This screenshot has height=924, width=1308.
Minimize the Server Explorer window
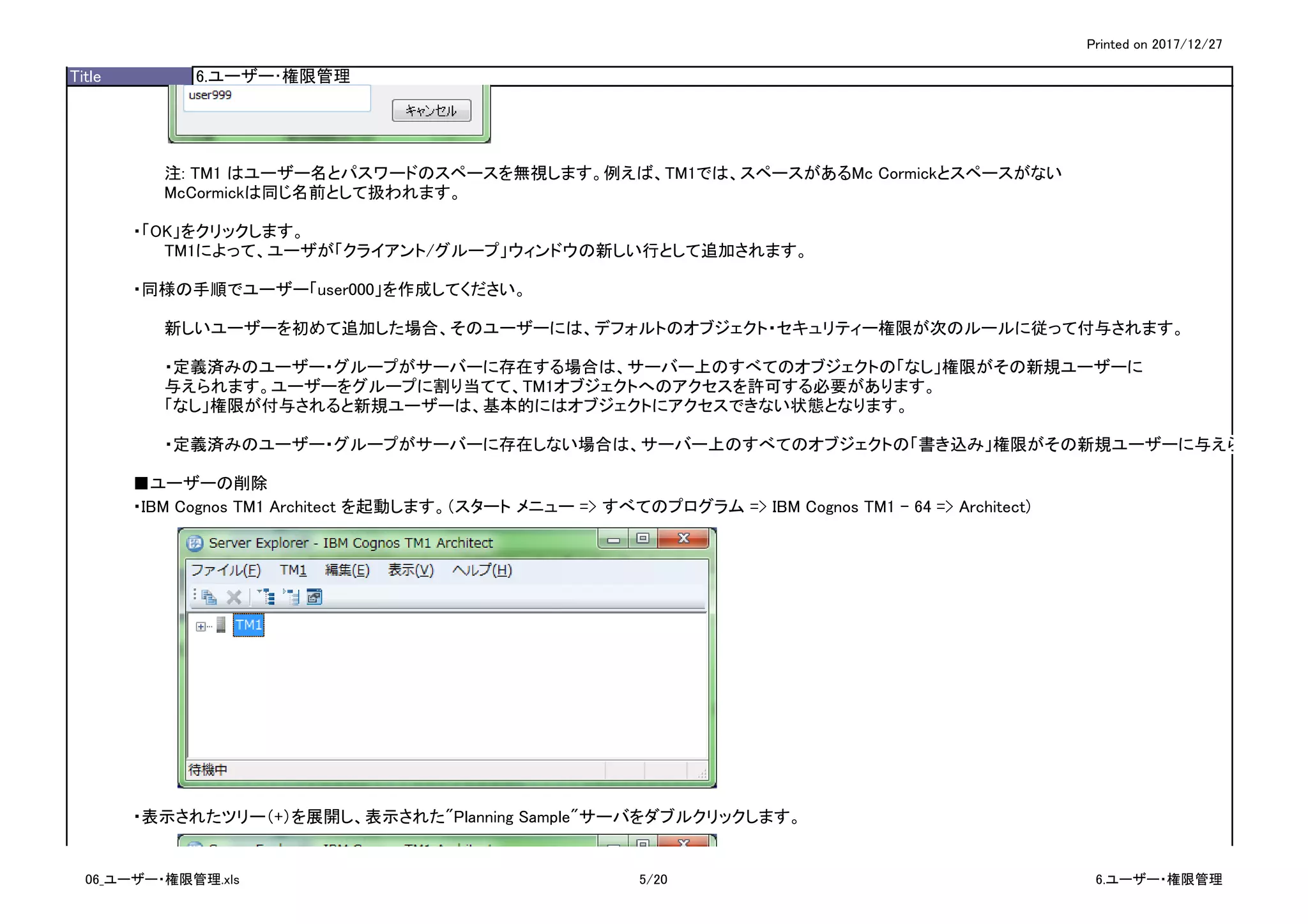[x=613, y=539]
